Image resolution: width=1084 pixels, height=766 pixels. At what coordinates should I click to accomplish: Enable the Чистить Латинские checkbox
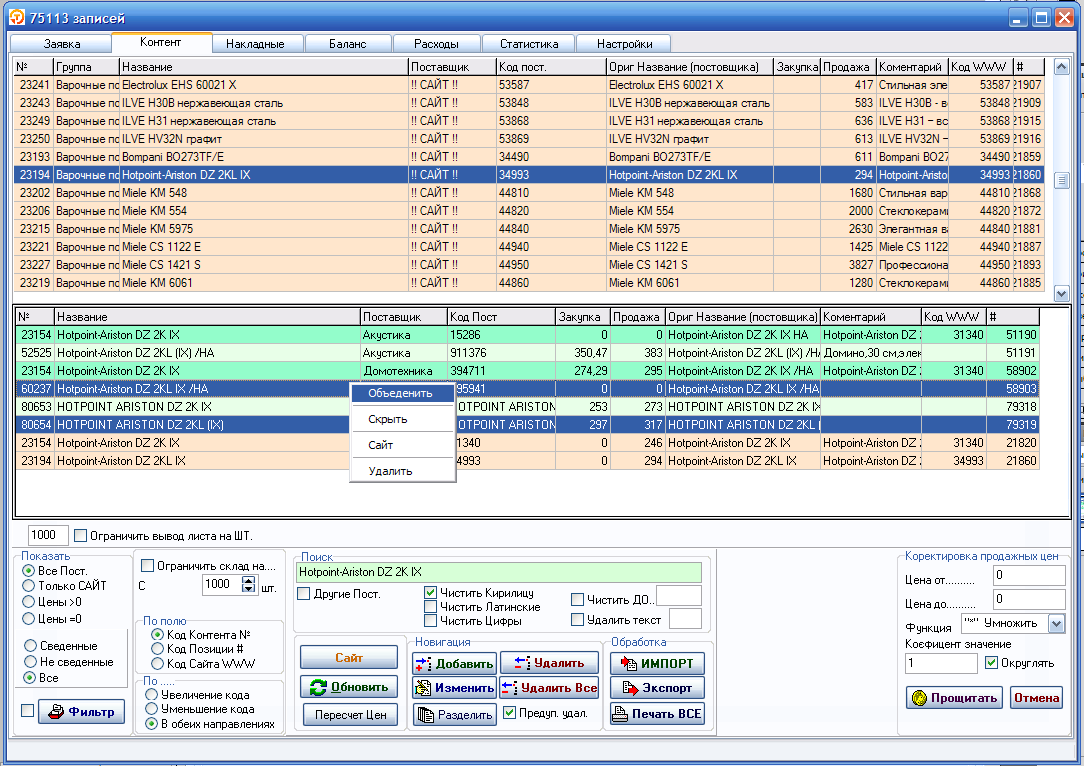point(431,607)
